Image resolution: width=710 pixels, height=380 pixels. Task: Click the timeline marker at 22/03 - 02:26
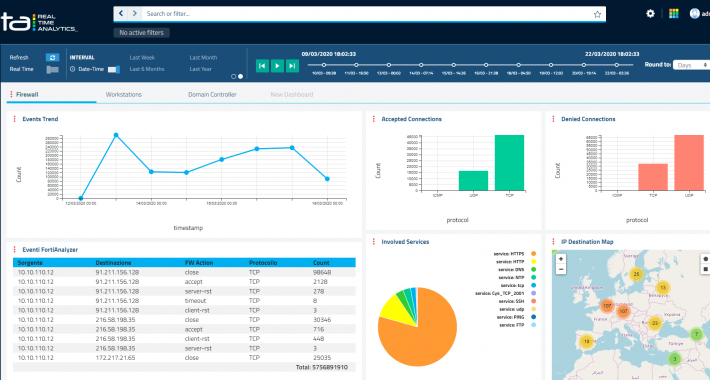(x=616, y=65)
